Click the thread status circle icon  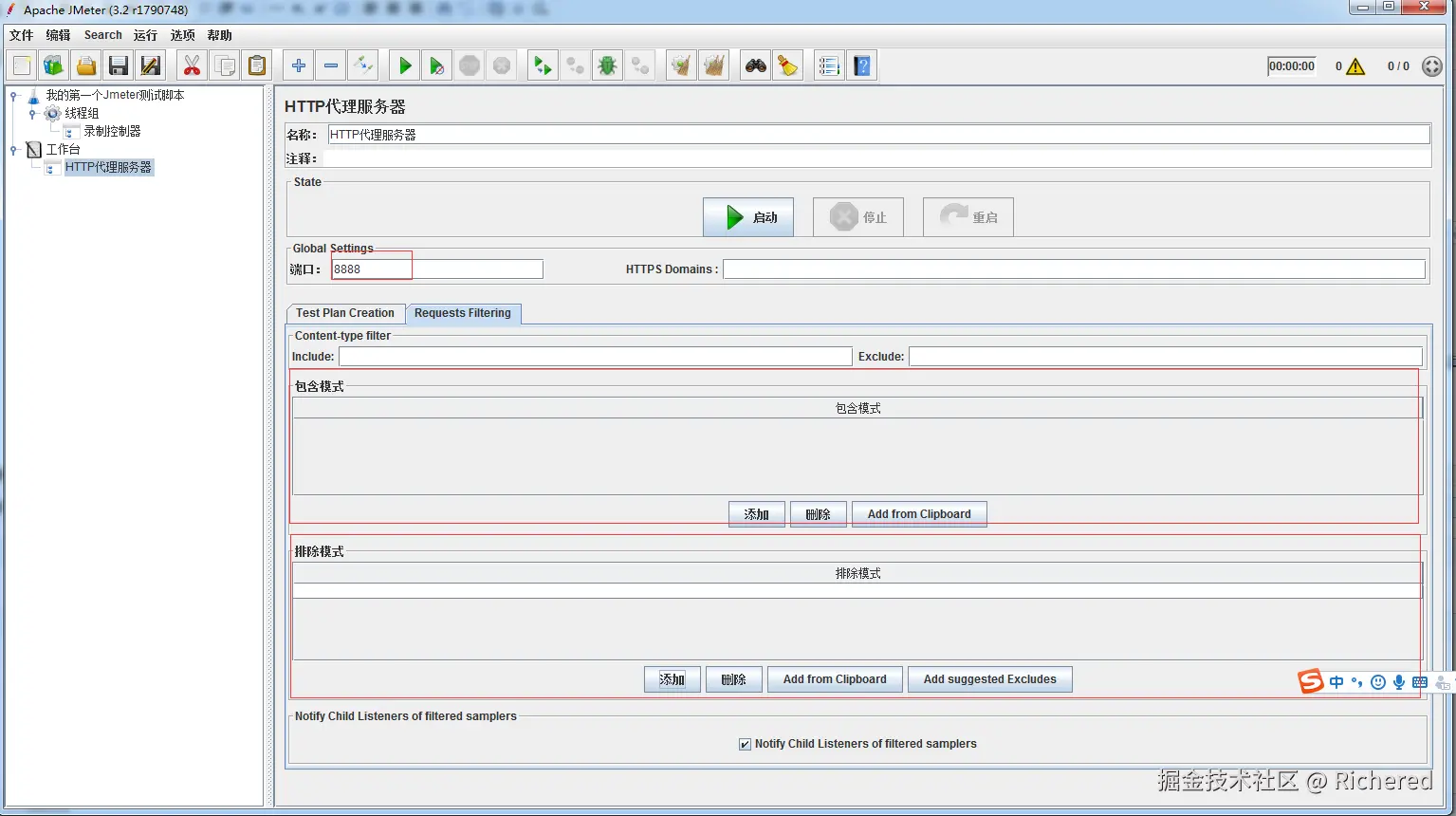(1432, 66)
